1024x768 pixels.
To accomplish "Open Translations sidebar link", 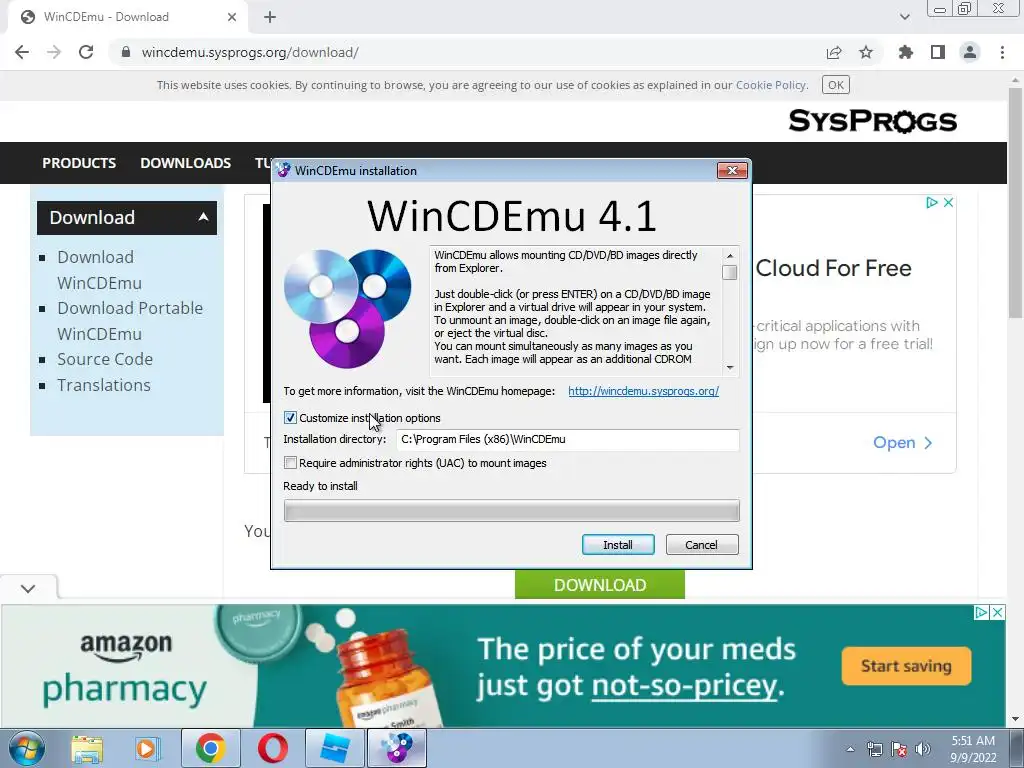I will pyautogui.click(x=104, y=385).
